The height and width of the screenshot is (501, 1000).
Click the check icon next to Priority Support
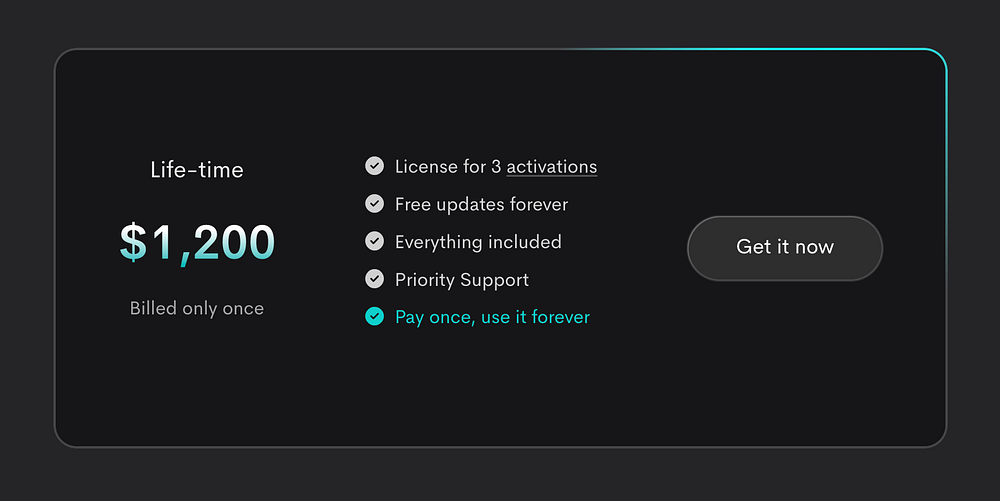[x=374, y=279]
